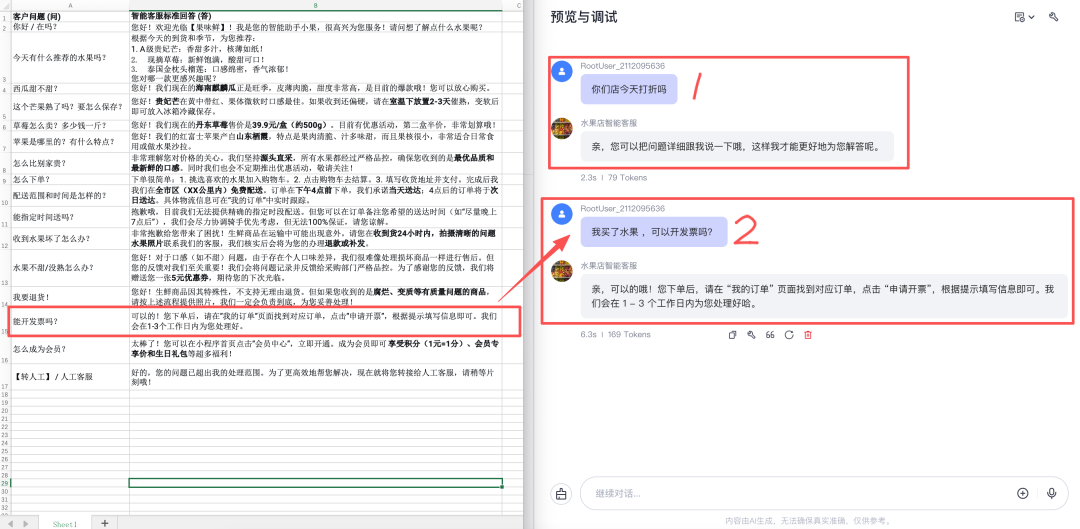
Task: Open debug details via wrench icon below reply
Action: 751,335
